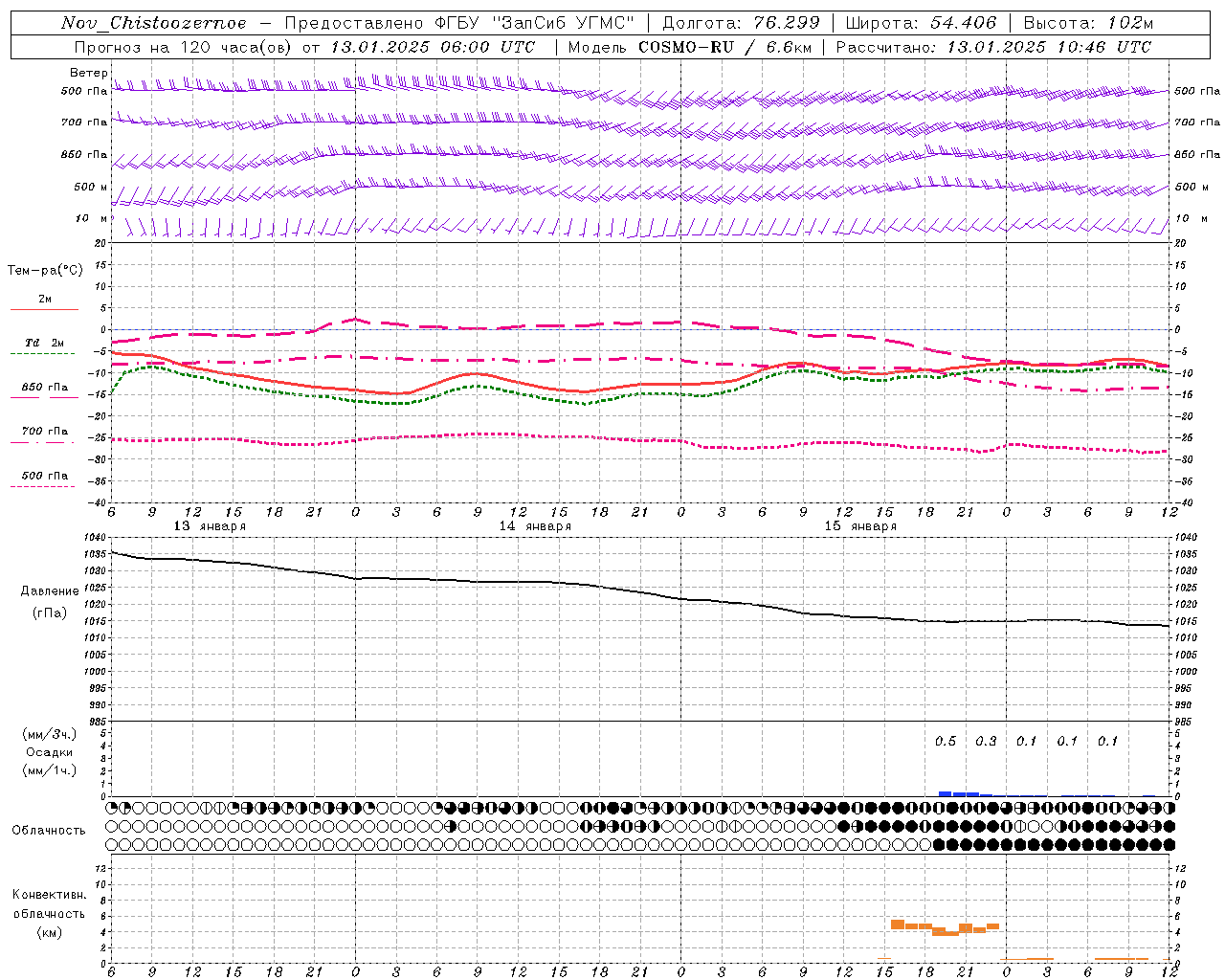Image resolution: width=1225 pixels, height=980 pixels.
Task: Click the Конвективн. convective label
Action: tap(50, 895)
